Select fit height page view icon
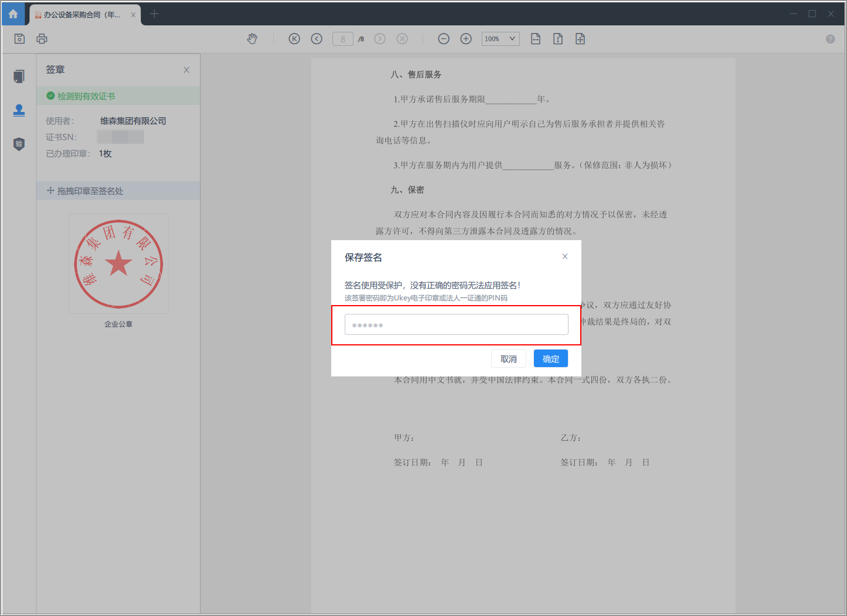This screenshot has width=847, height=616. [557, 39]
